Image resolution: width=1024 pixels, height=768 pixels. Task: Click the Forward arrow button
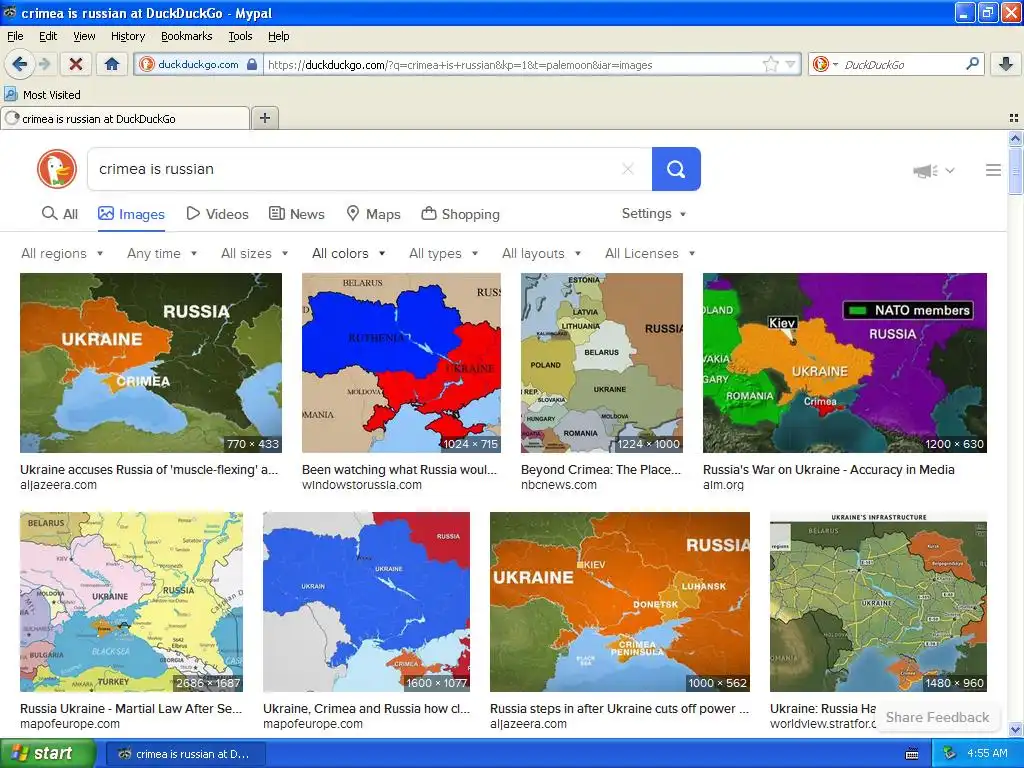(44, 64)
